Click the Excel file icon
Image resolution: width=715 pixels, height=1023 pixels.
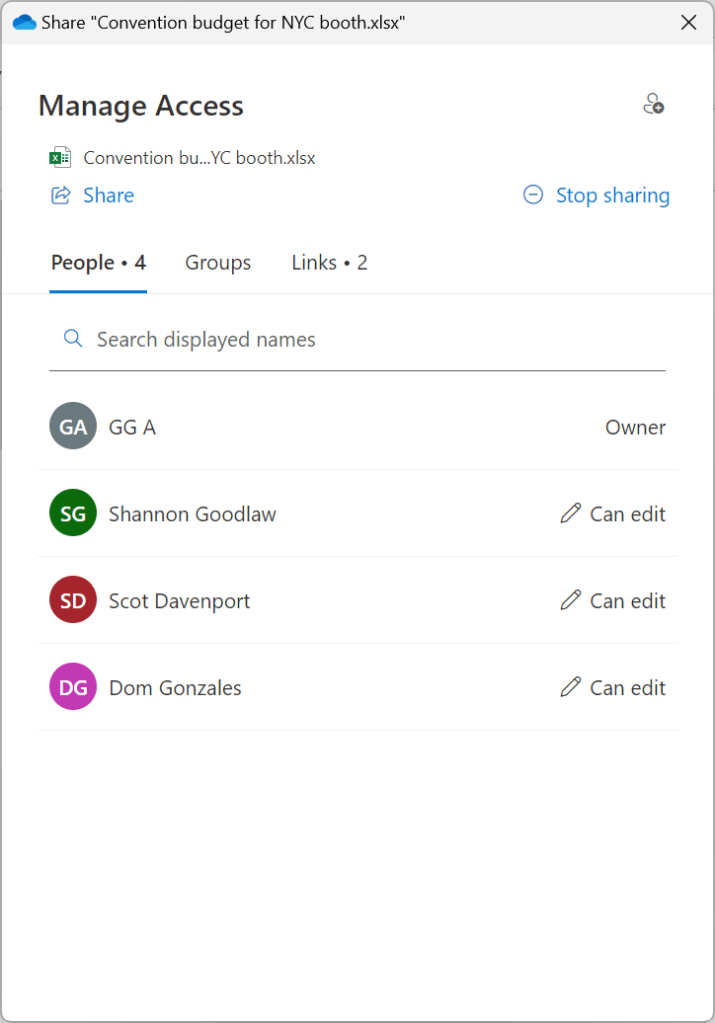tap(61, 157)
